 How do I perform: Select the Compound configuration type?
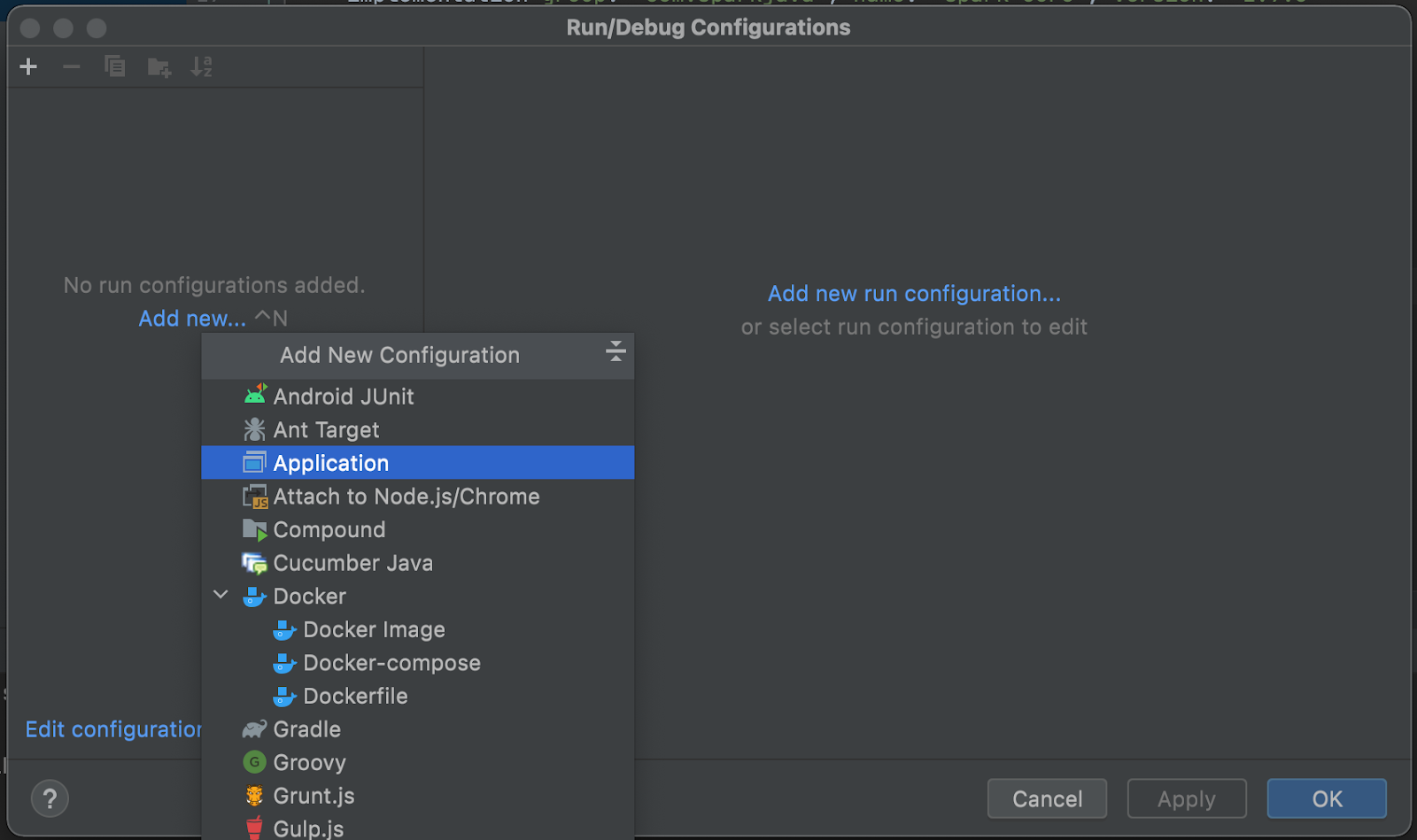point(329,530)
